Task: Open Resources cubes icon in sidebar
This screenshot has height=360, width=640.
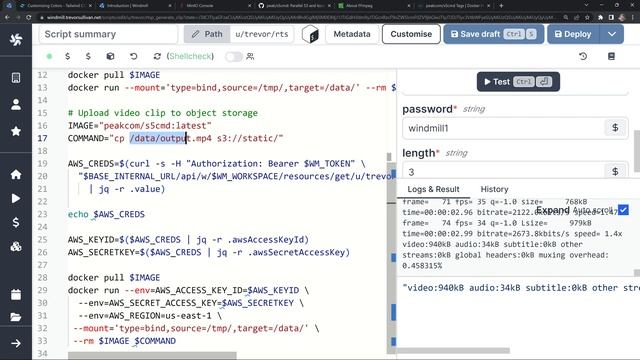Action: [x=16, y=247]
